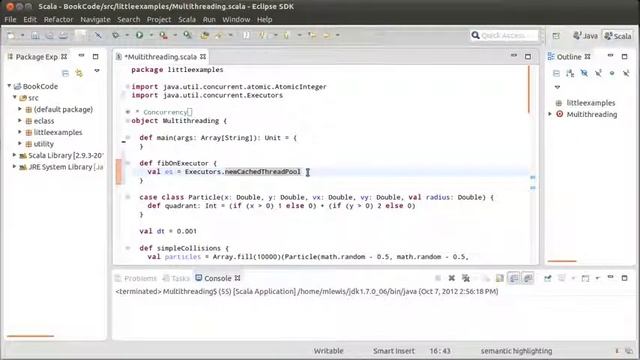
Task: Toggle Show Console on output change
Action: pyautogui.click(x=514, y=278)
